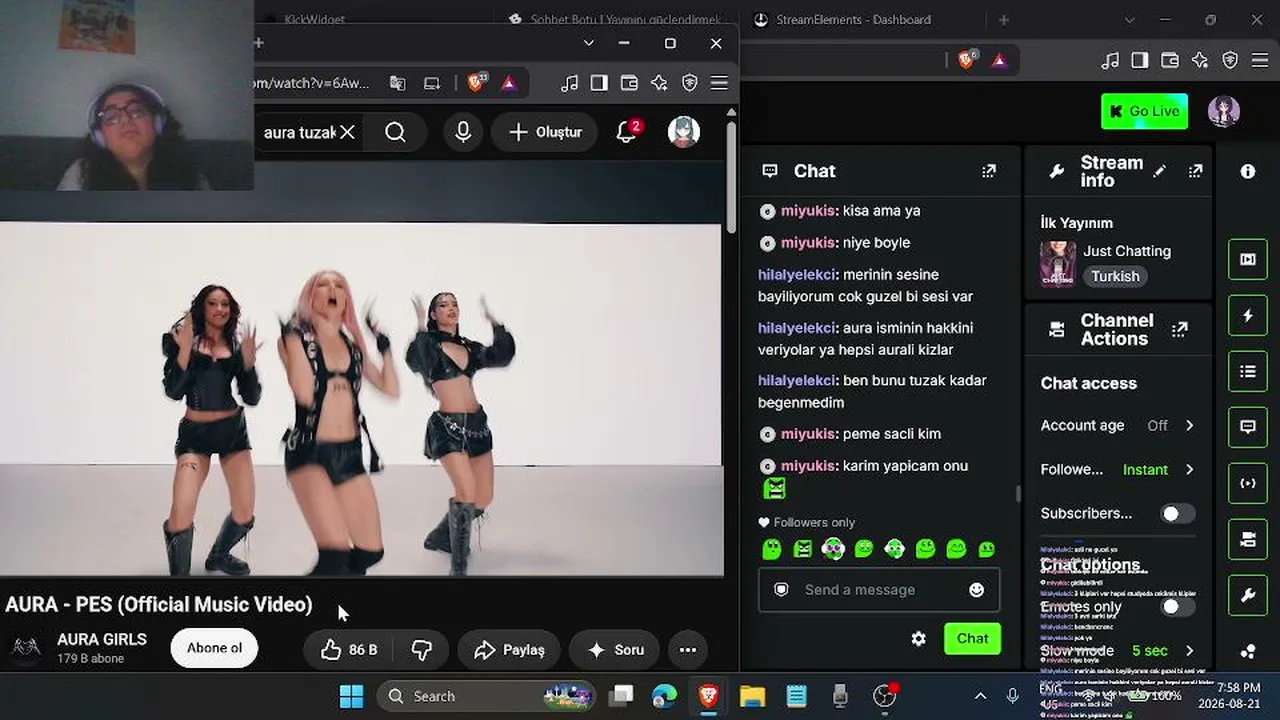Open Brave Shields in the Kick dashboard window
The image size is (1280, 720).
click(967, 60)
